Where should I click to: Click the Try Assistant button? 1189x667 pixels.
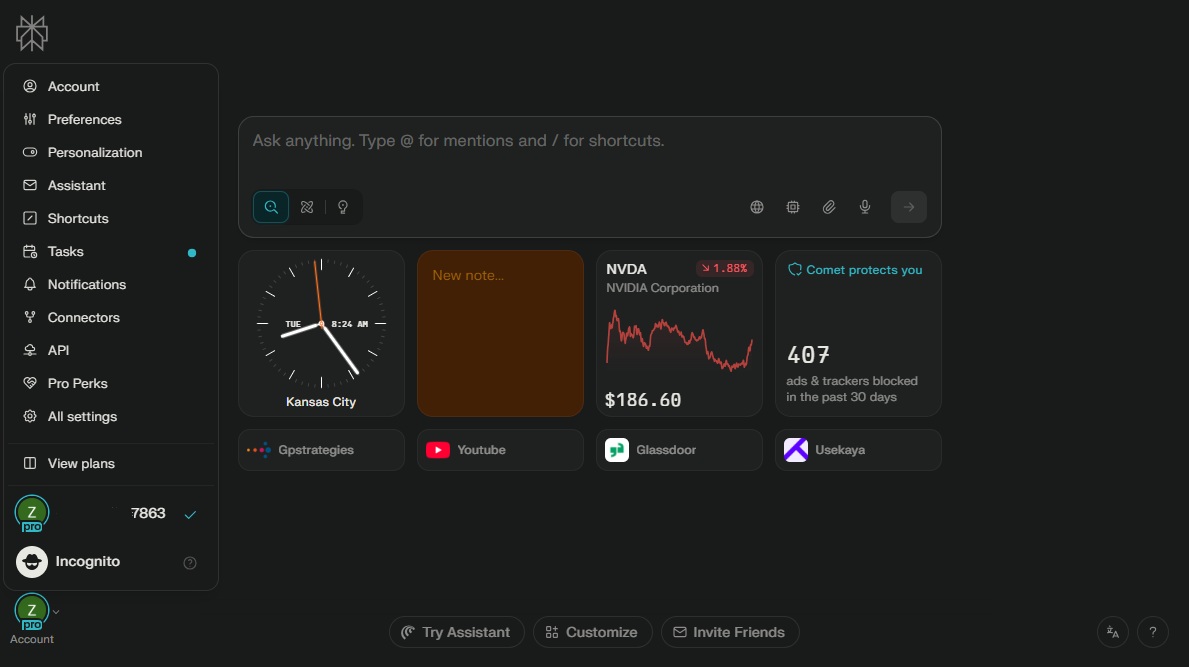click(x=456, y=632)
